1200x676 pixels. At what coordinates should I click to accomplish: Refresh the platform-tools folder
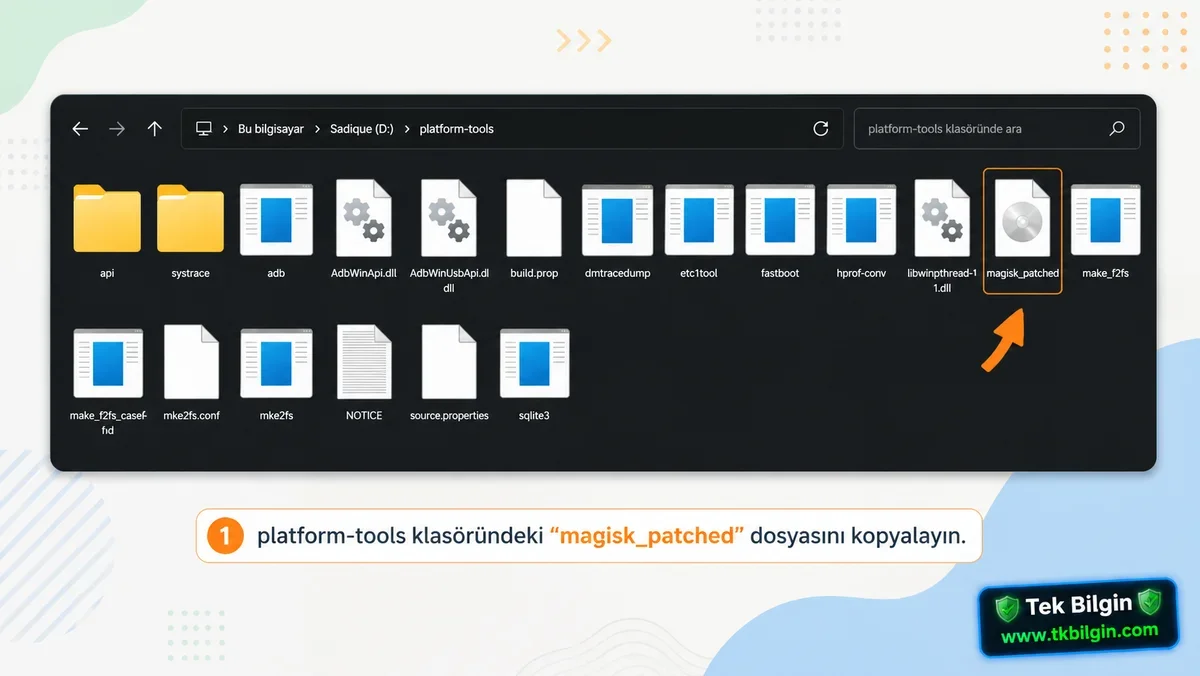coord(821,129)
